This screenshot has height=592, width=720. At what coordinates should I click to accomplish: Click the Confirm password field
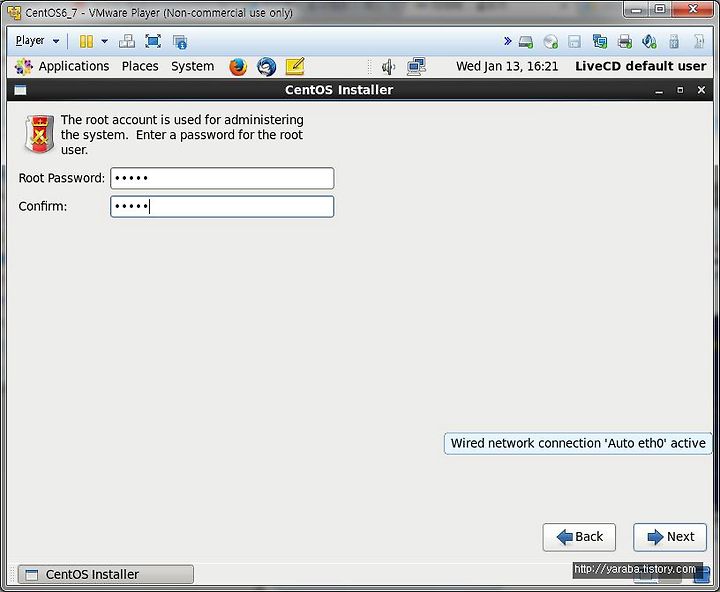222,207
